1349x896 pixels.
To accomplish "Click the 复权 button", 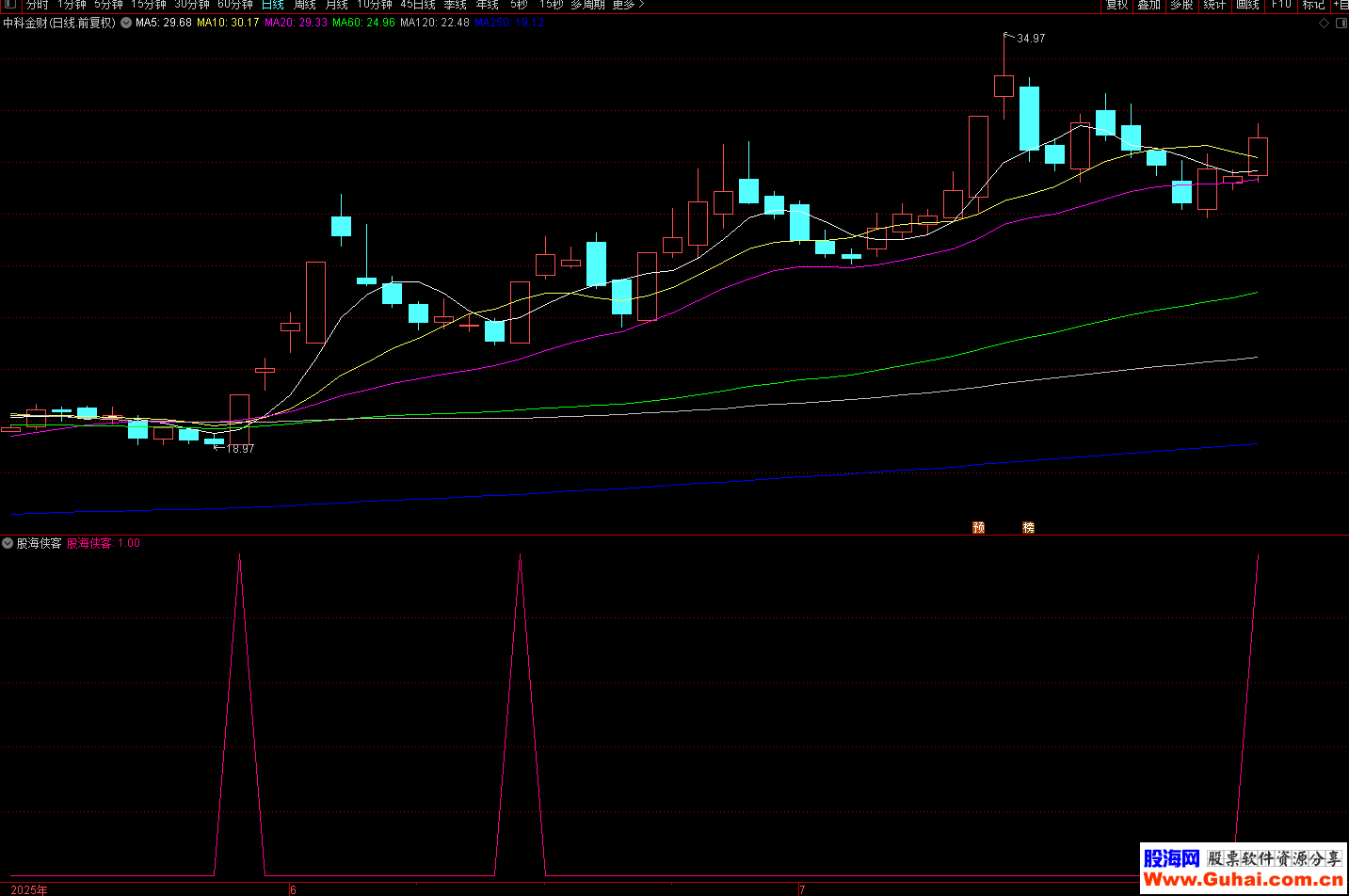I will click(x=1116, y=5).
